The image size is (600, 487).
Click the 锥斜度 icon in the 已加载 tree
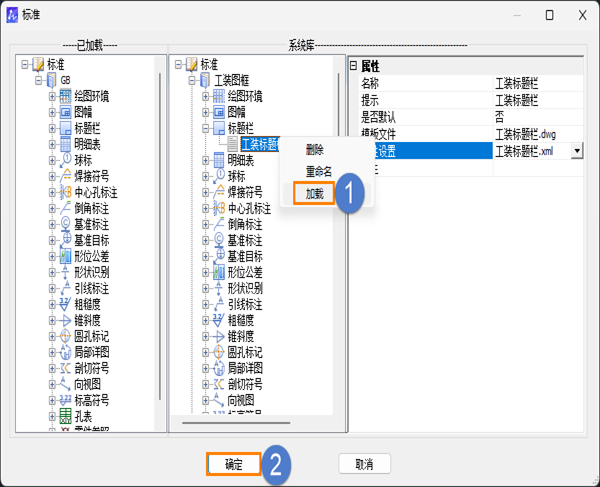coord(65,321)
